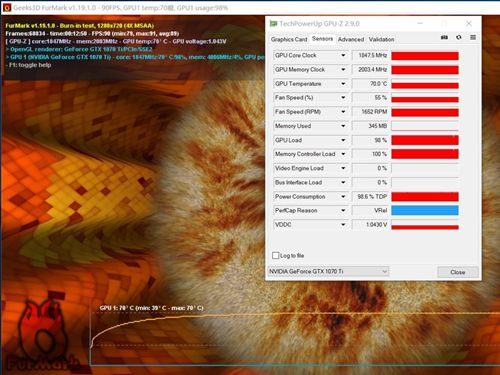This screenshot has width=500, height=375.
Task: Open the GPU Temperature dropdown arrow
Action: pos(343,84)
